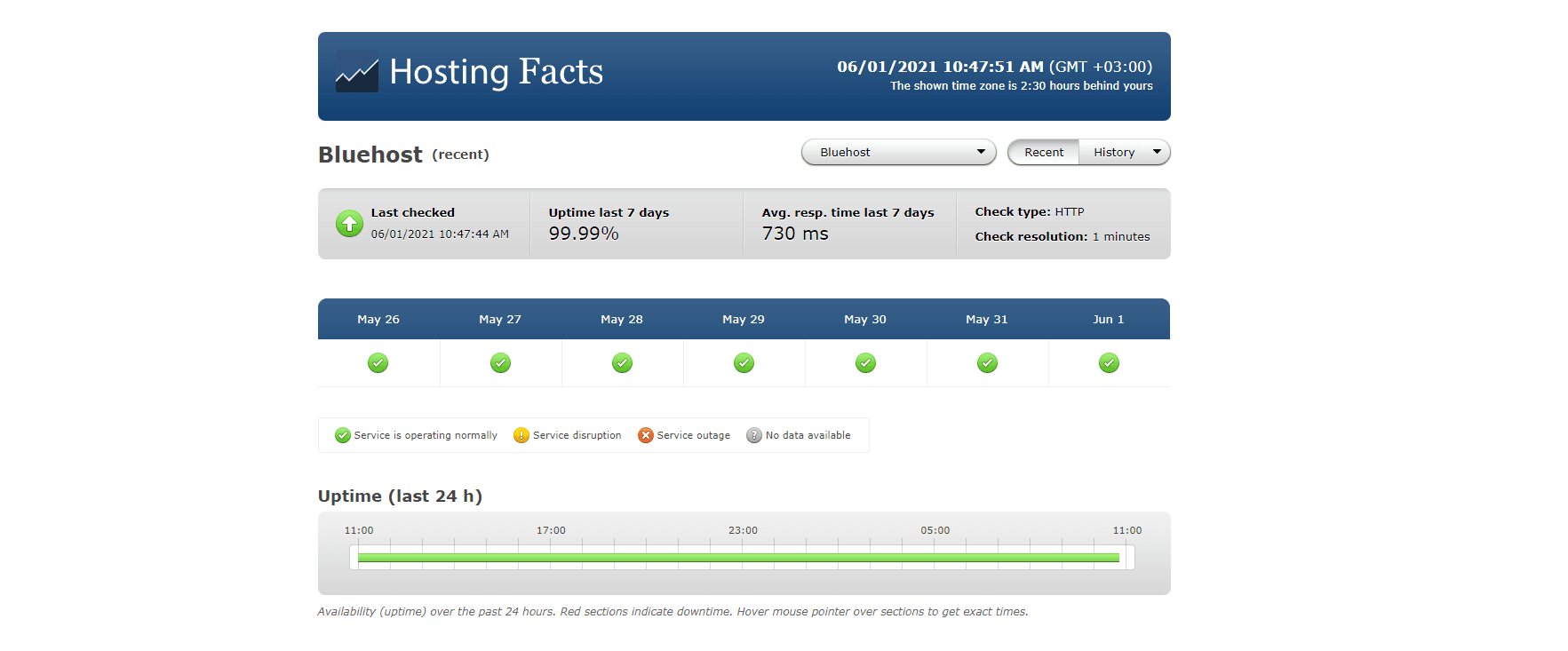
Task: Click the 'Last checked' label
Action: [x=413, y=212]
